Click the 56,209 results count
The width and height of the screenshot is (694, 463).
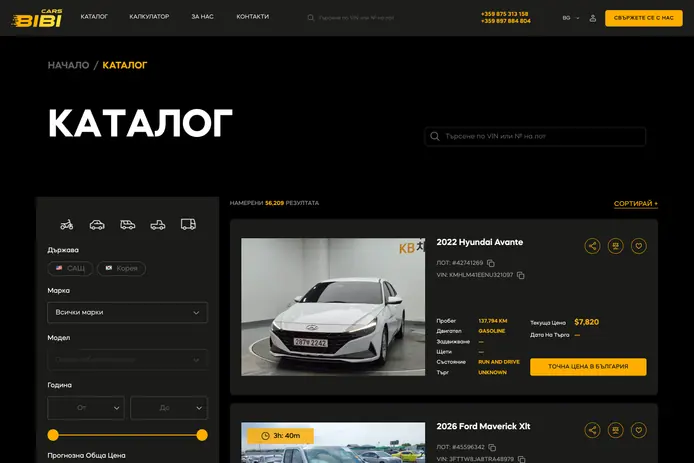pyautogui.click(x=274, y=203)
